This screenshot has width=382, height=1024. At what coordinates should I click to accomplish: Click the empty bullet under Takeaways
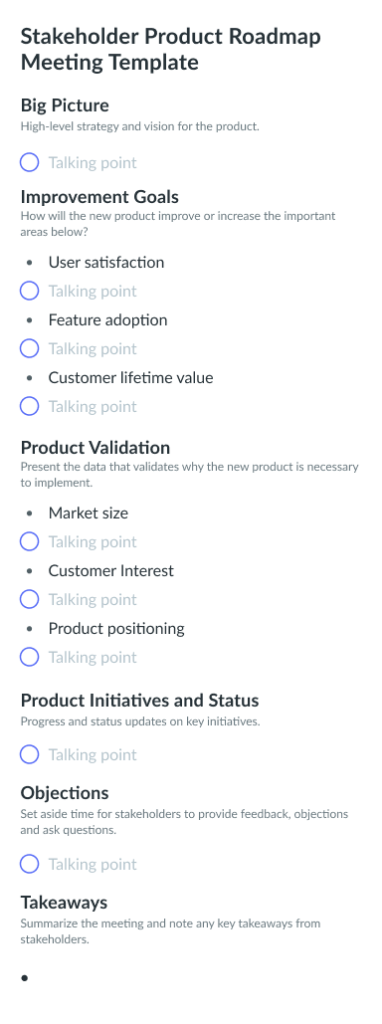(25, 978)
